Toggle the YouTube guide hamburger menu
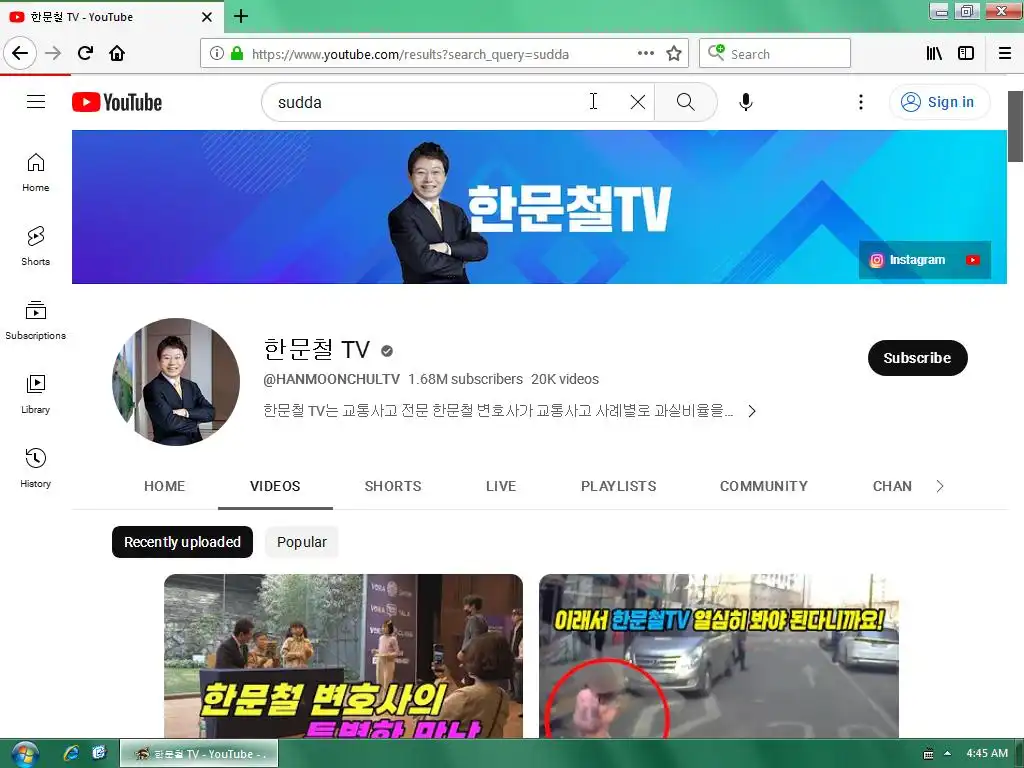The width and height of the screenshot is (1024, 768). (36, 102)
